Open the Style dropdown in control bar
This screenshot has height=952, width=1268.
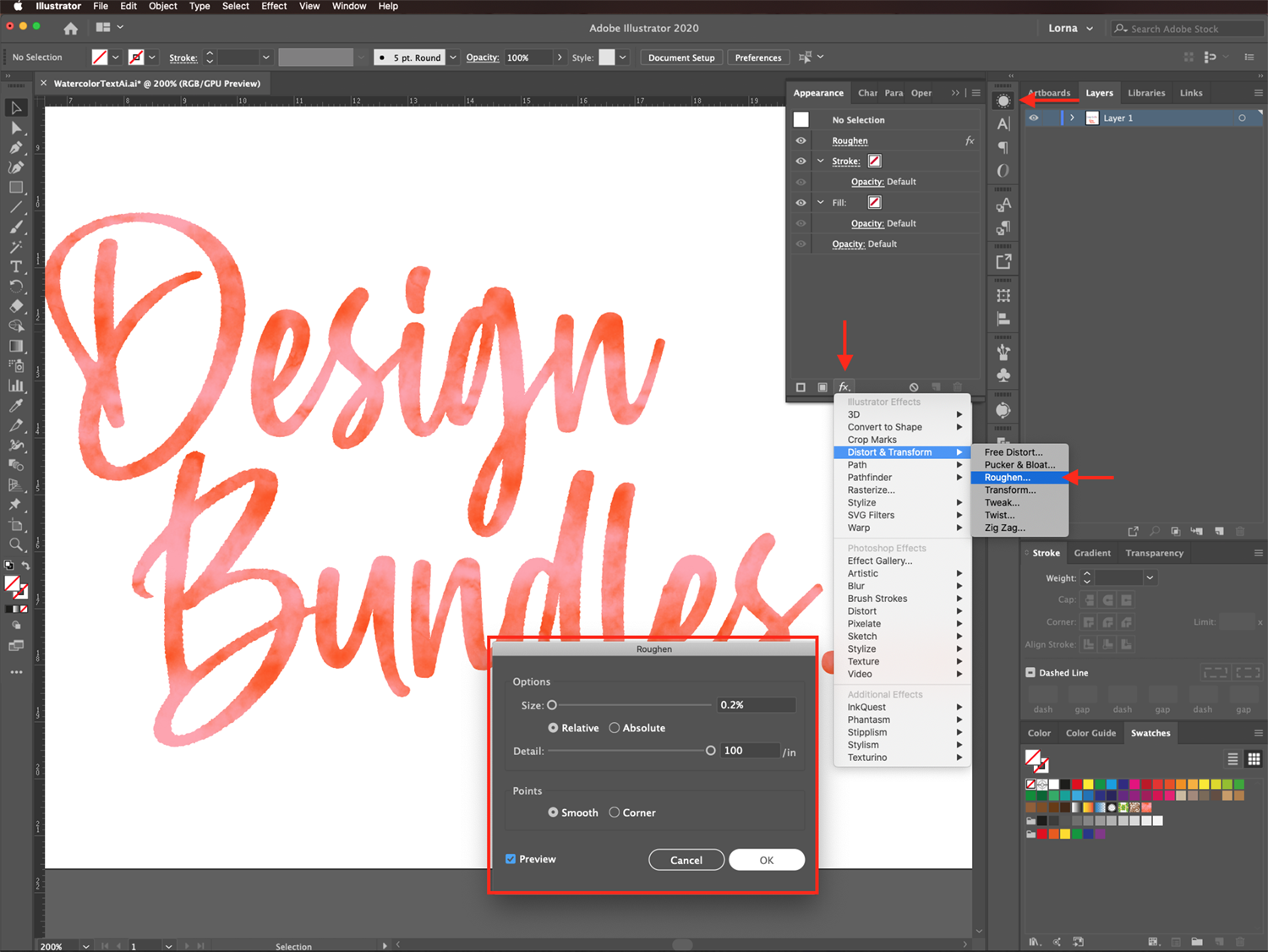[623, 57]
